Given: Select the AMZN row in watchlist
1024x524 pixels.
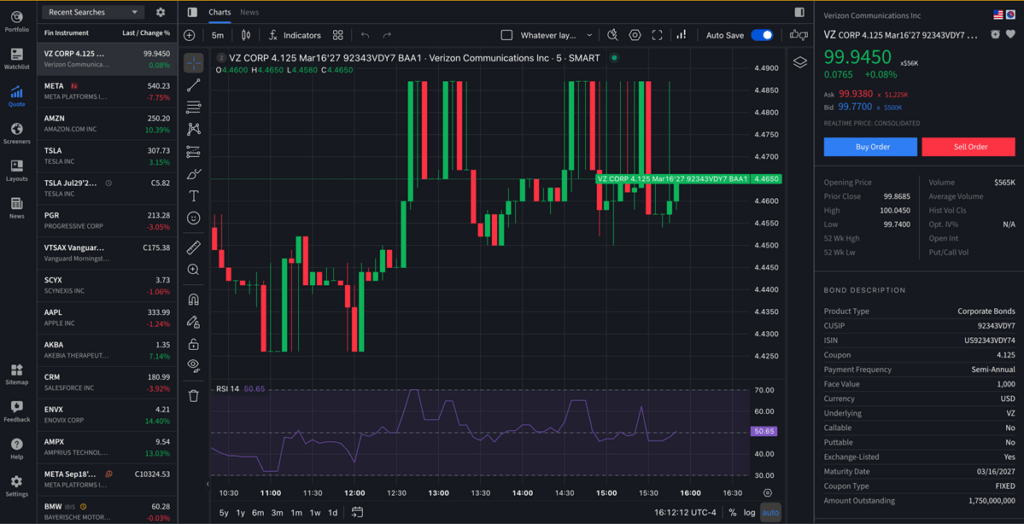Looking at the screenshot, I should 107,123.
